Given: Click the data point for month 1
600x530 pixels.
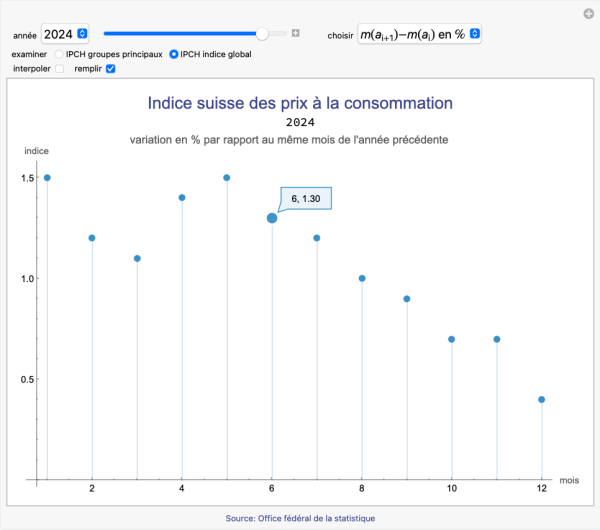Looking at the screenshot, I should click(47, 178).
